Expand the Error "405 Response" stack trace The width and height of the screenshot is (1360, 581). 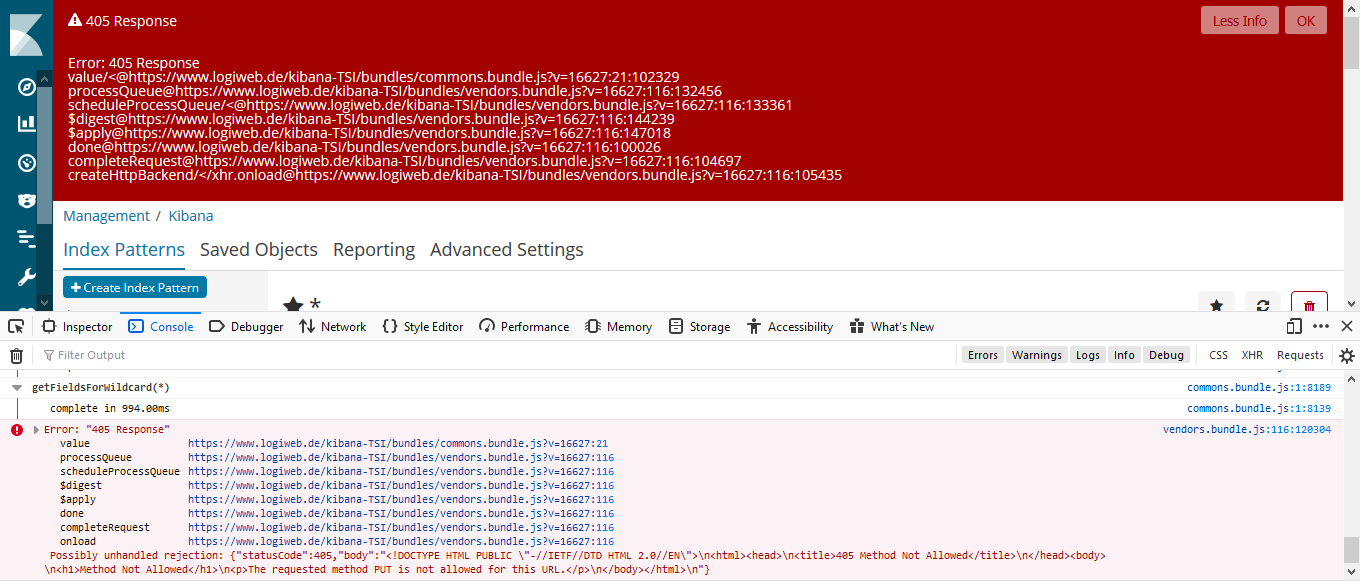(37, 430)
